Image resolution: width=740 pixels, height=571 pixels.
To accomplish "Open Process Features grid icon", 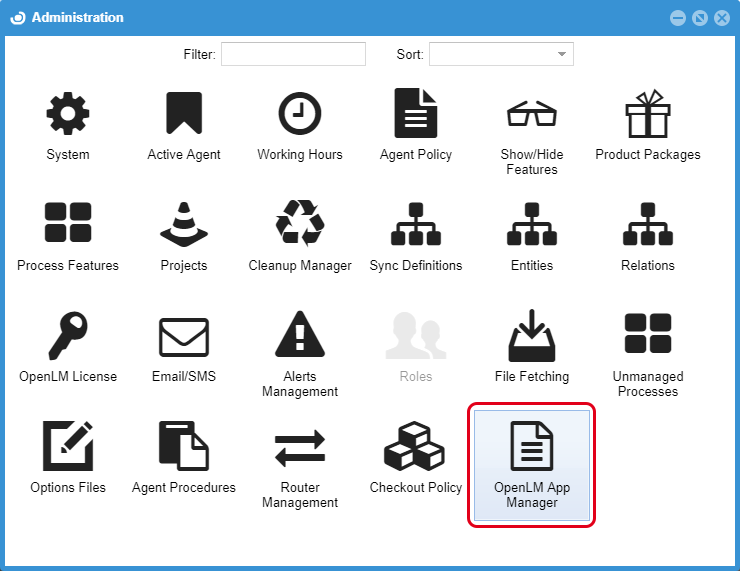I will coord(68,224).
